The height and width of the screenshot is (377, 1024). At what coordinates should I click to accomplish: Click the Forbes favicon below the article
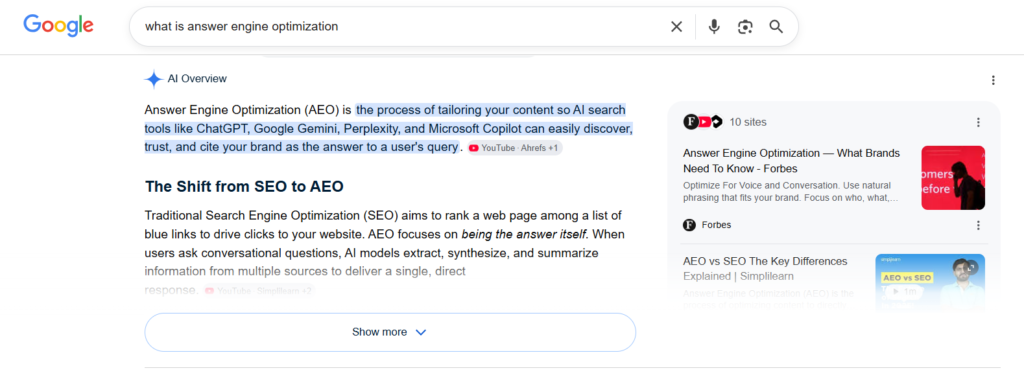click(690, 225)
